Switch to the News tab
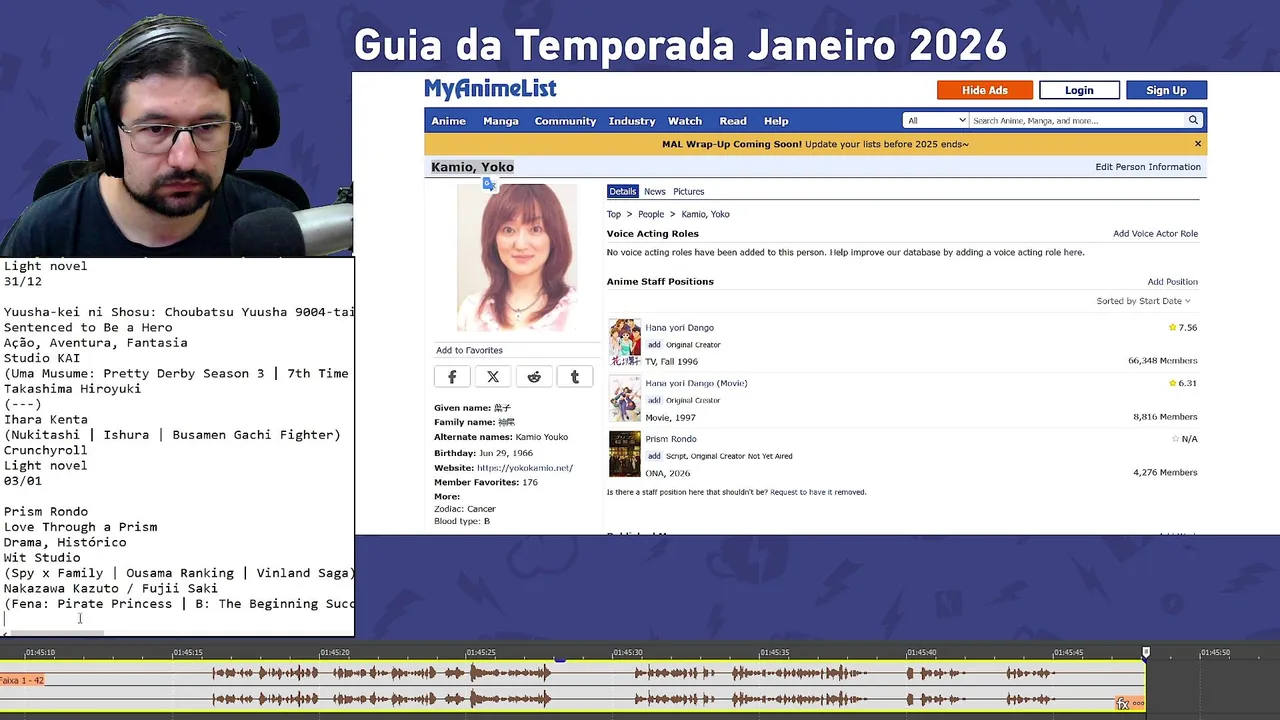 coord(654,191)
